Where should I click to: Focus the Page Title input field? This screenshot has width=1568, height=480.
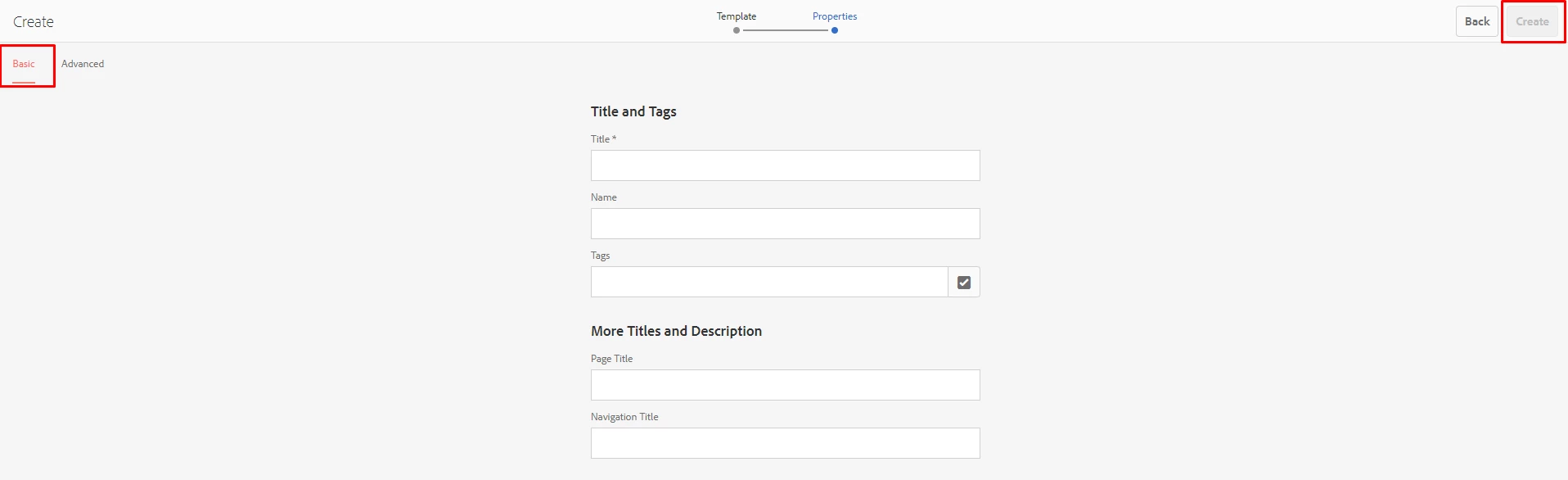[785, 385]
